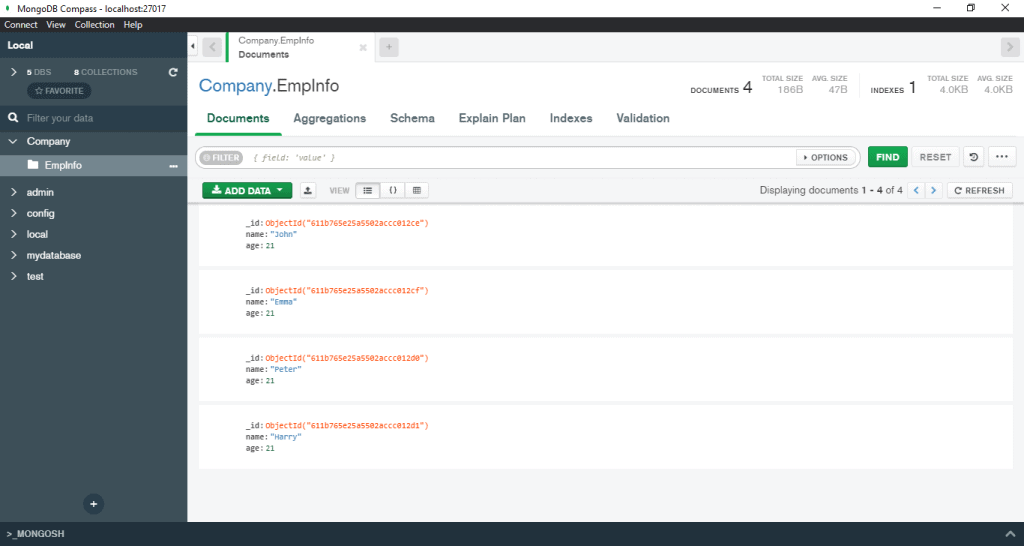Image resolution: width=1024 pixels, height=546 pixels.
Task: Select the document named John
Action: [605, 234]
